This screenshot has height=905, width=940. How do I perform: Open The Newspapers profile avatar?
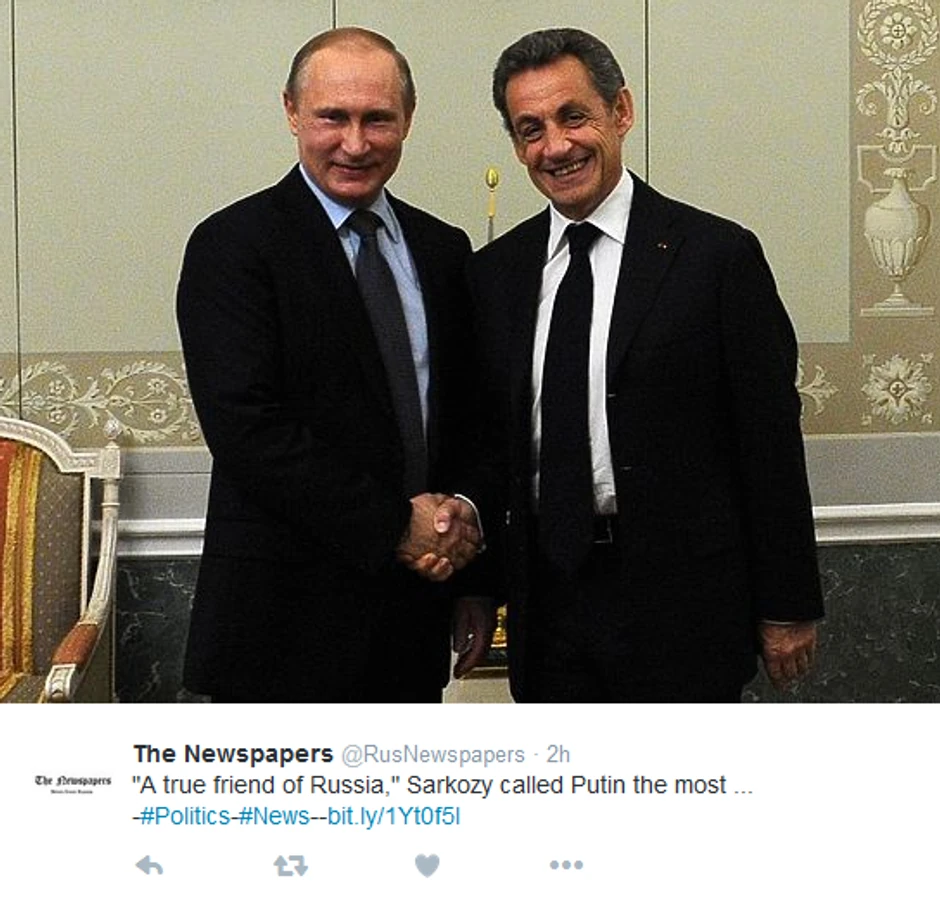(x=73, y=783)
